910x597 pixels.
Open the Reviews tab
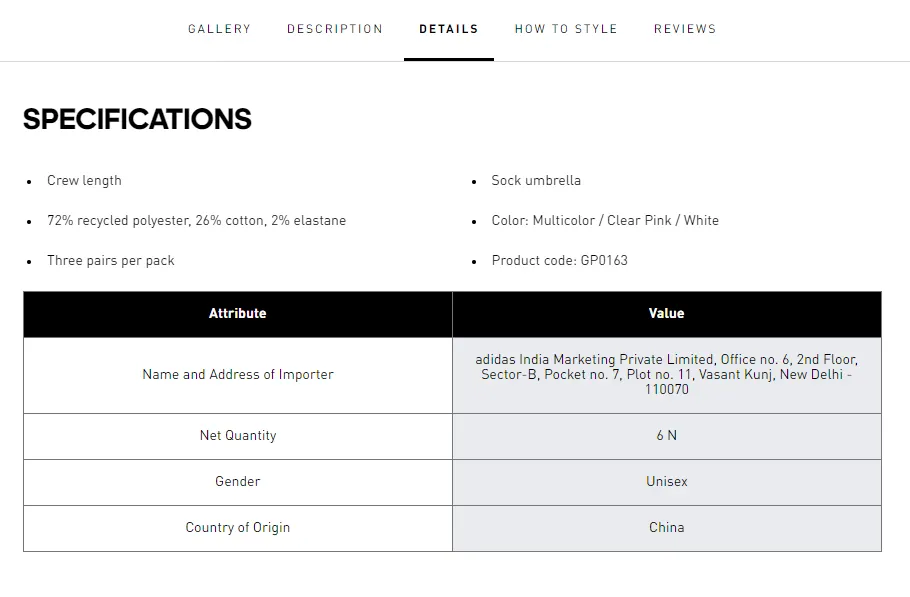pos(685,29)
